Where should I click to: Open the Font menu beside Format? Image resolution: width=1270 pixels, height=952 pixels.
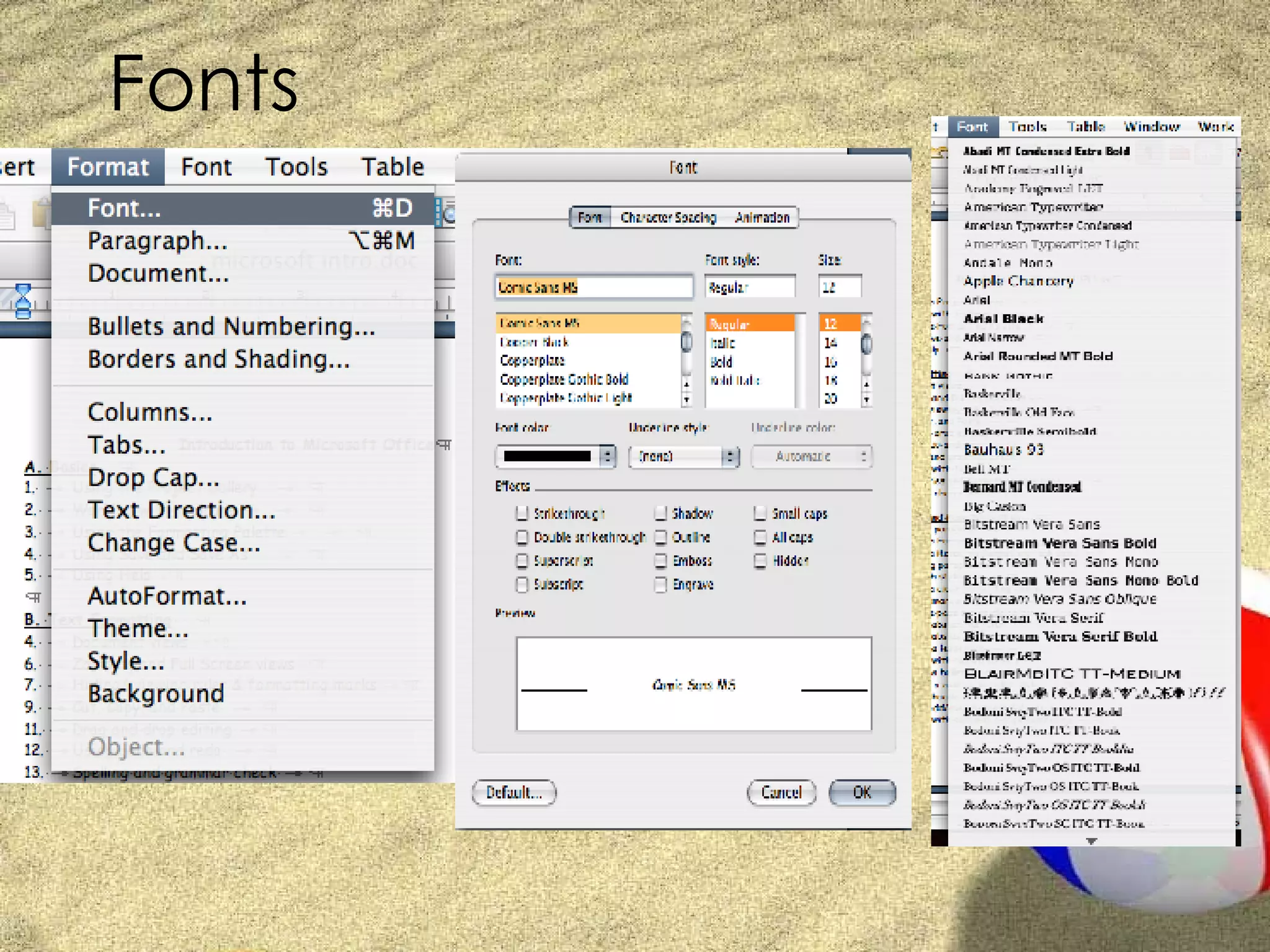click(206, 167)
